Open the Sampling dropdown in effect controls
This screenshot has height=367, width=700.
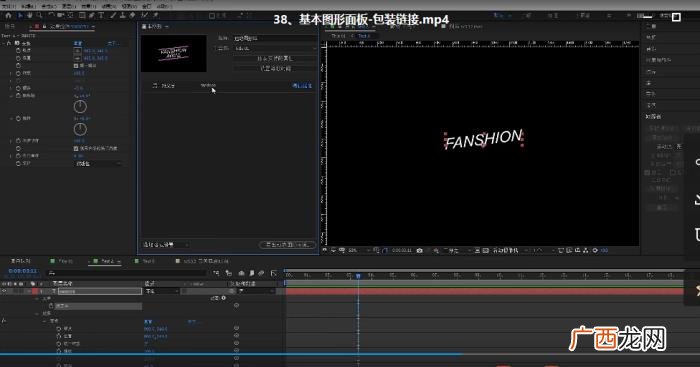pyautogui.click(x=98, y=164)
